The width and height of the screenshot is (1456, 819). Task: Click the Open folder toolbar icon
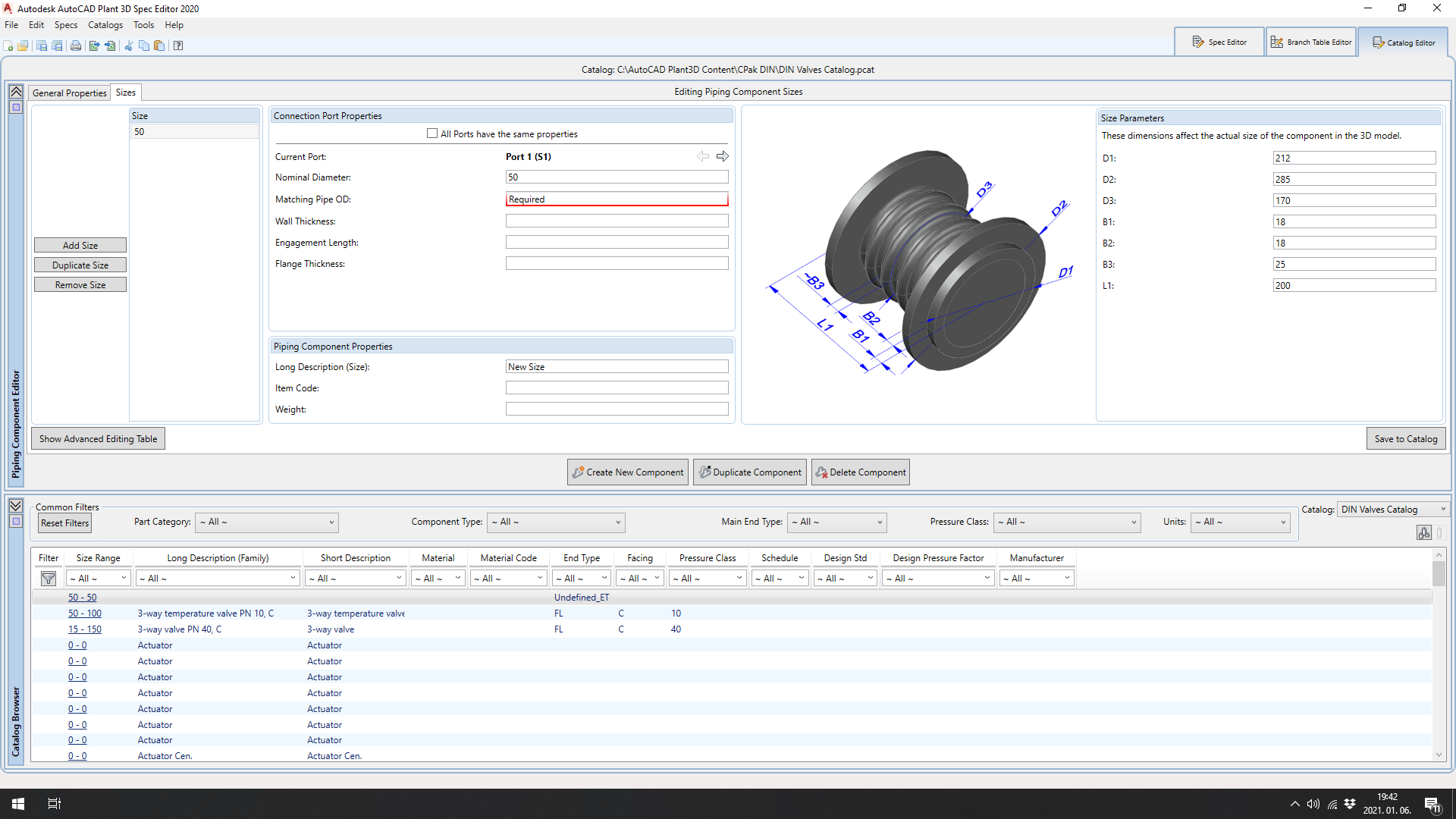coord(23,45)
